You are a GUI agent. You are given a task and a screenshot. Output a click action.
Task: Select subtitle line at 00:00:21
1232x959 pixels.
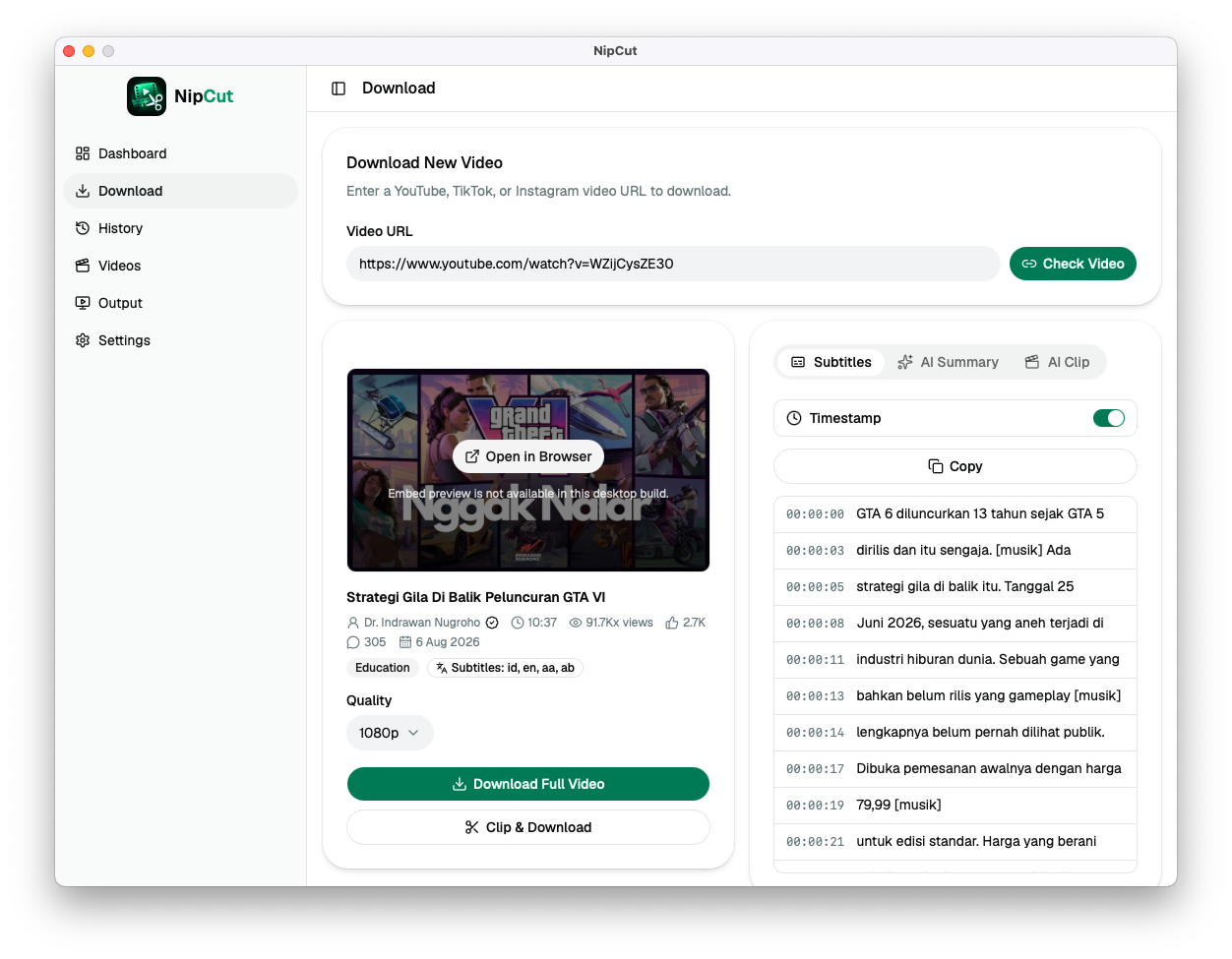955,842
